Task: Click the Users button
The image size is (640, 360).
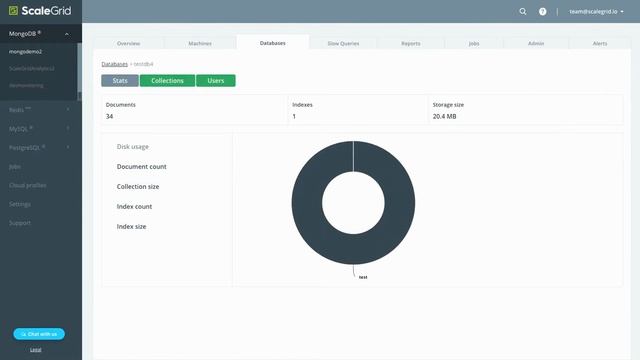Action: tap(216, 80)
